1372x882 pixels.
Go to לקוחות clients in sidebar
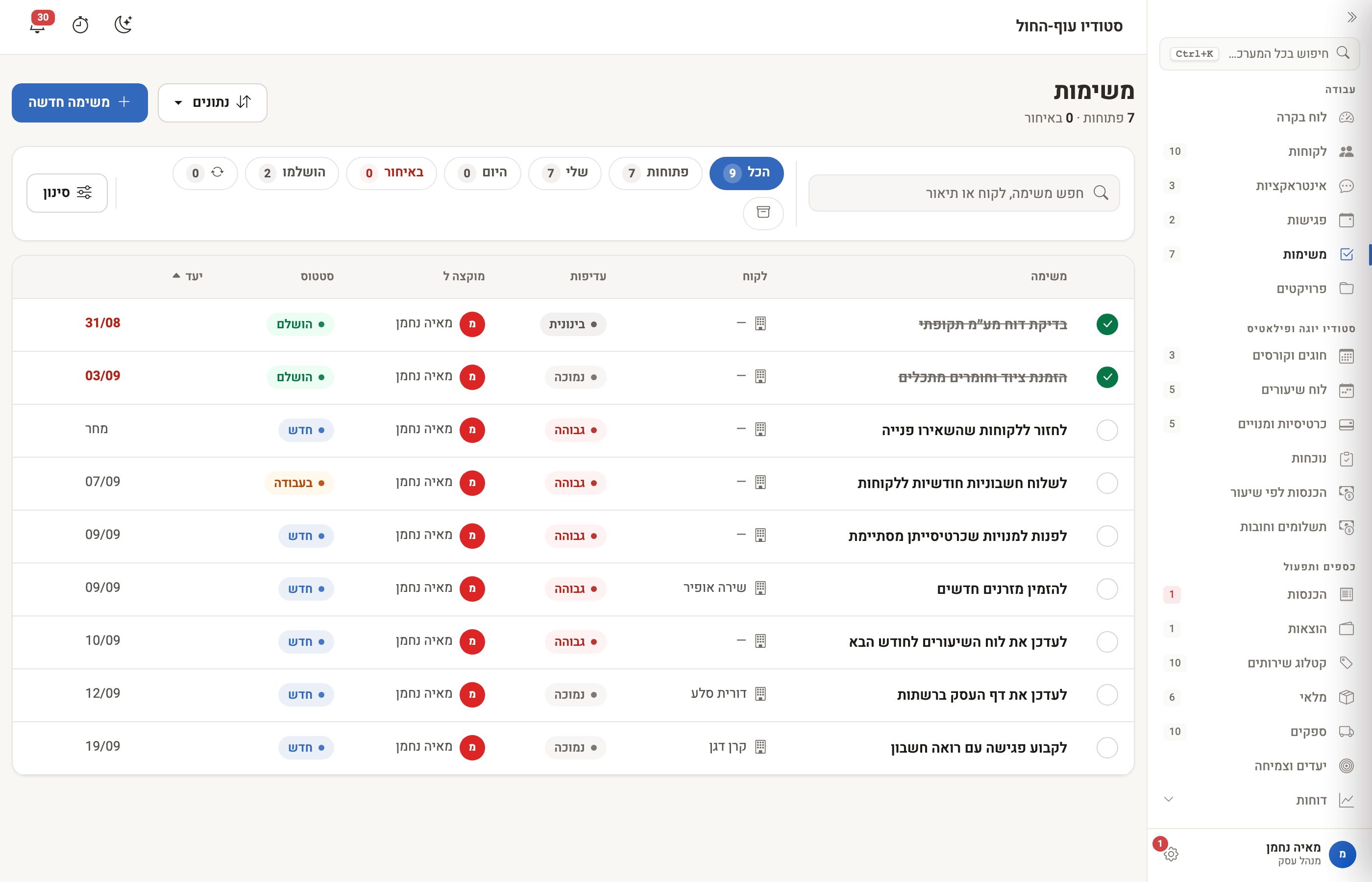click(x=1260, y=151)
